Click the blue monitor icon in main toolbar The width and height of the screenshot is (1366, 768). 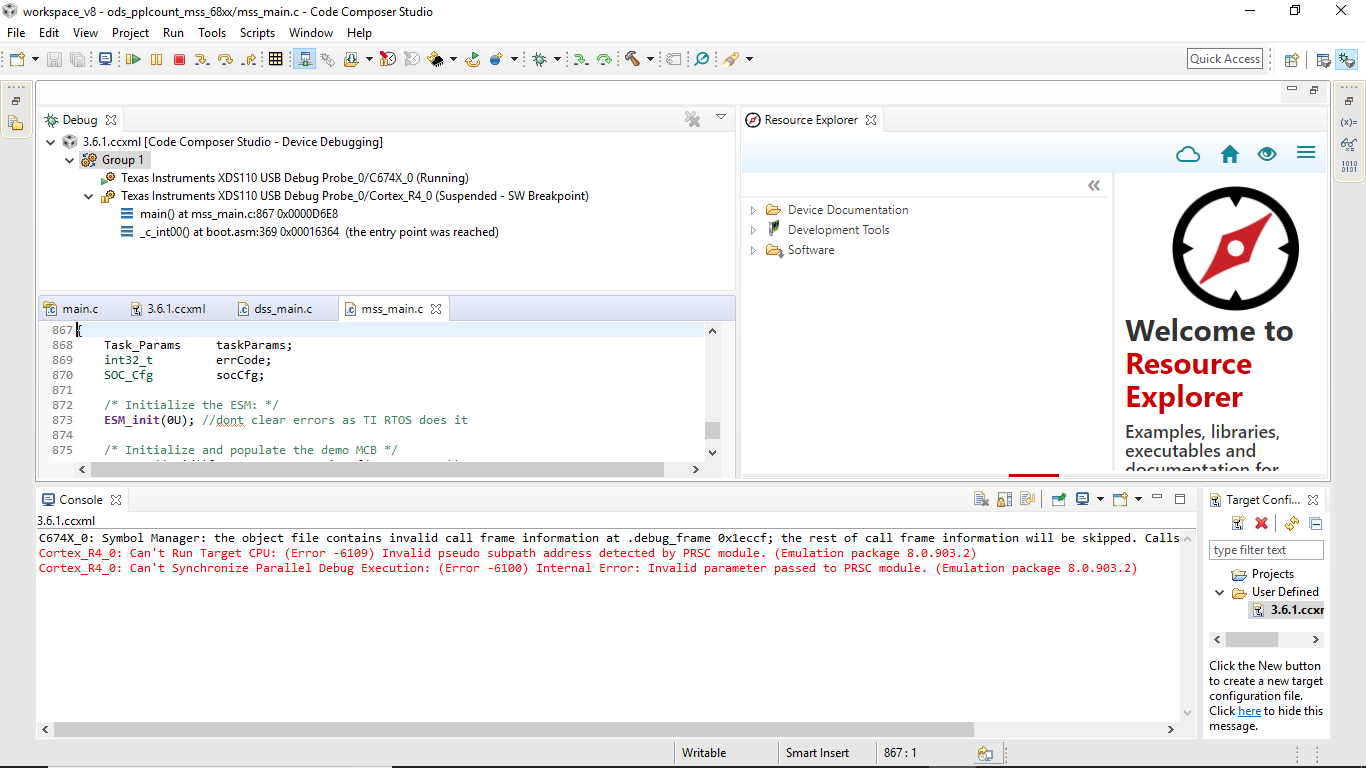pos(105,59)
